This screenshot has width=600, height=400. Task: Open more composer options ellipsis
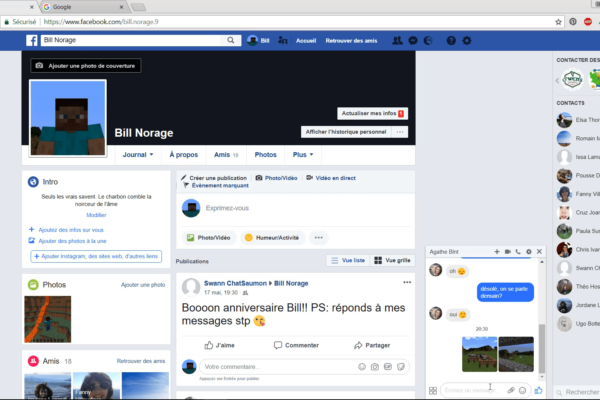(x=318, y=238)
